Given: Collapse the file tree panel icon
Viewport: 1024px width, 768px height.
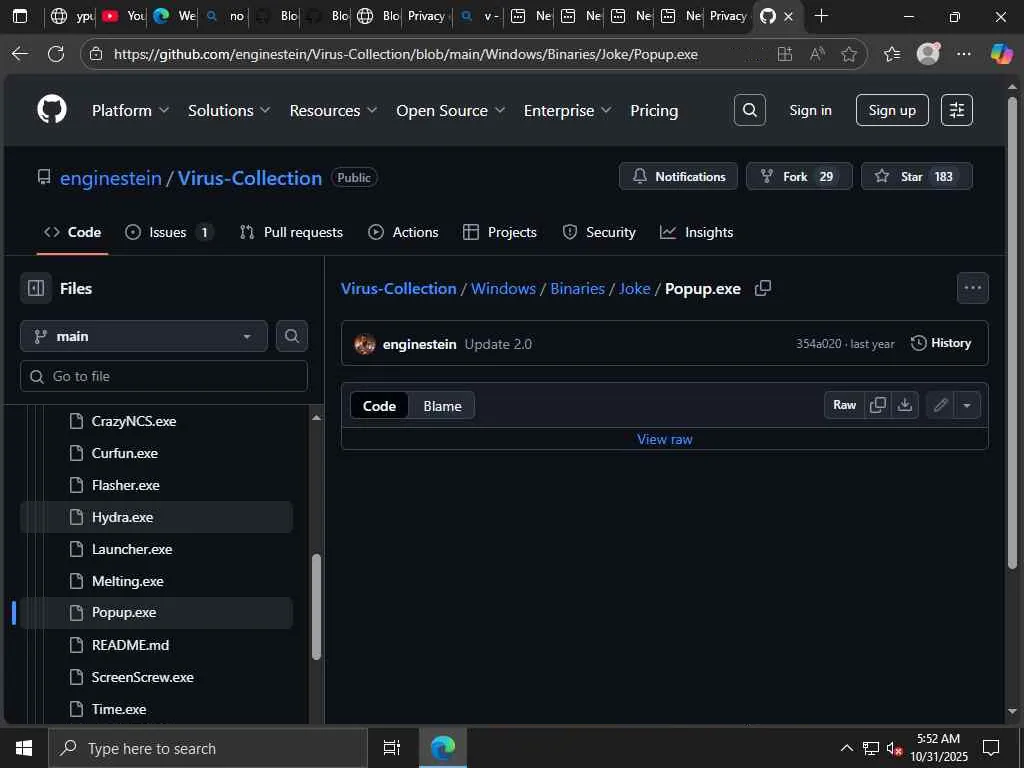Looking at the screenshot, I should pos(36,288).
